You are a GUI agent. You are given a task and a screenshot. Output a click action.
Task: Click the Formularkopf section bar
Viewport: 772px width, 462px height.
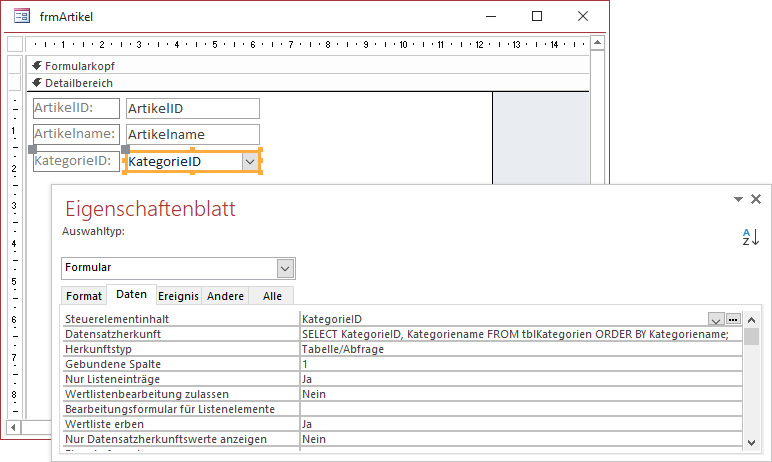coord(308,66)
